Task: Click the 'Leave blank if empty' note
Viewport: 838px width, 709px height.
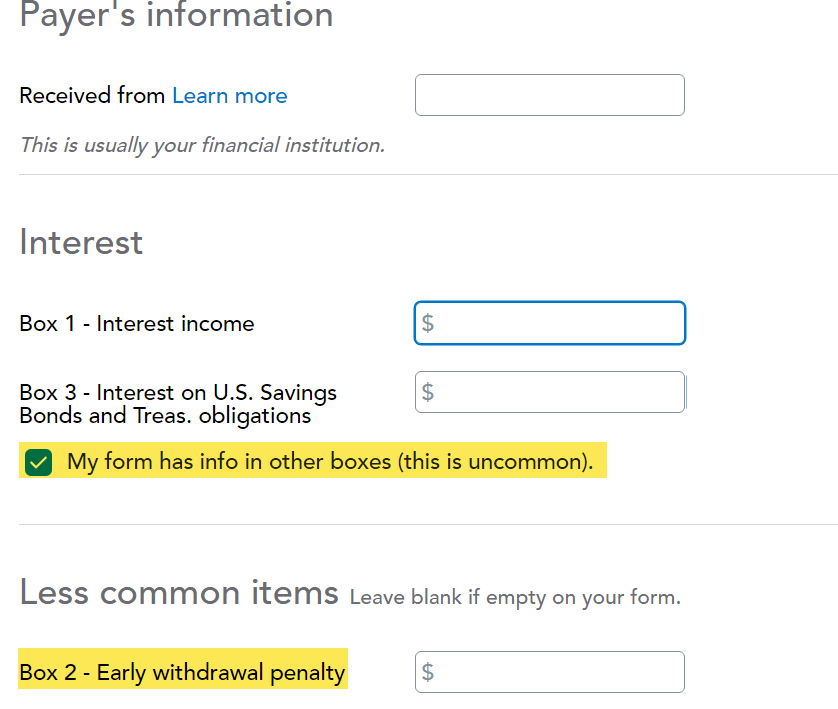Action: coord(514,598)
